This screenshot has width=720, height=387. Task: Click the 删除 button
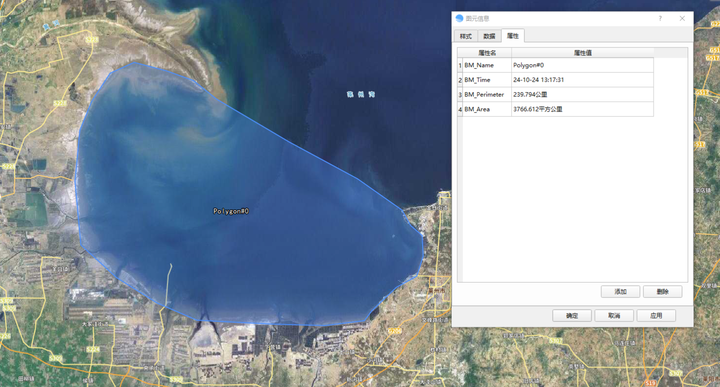(663, 292)
